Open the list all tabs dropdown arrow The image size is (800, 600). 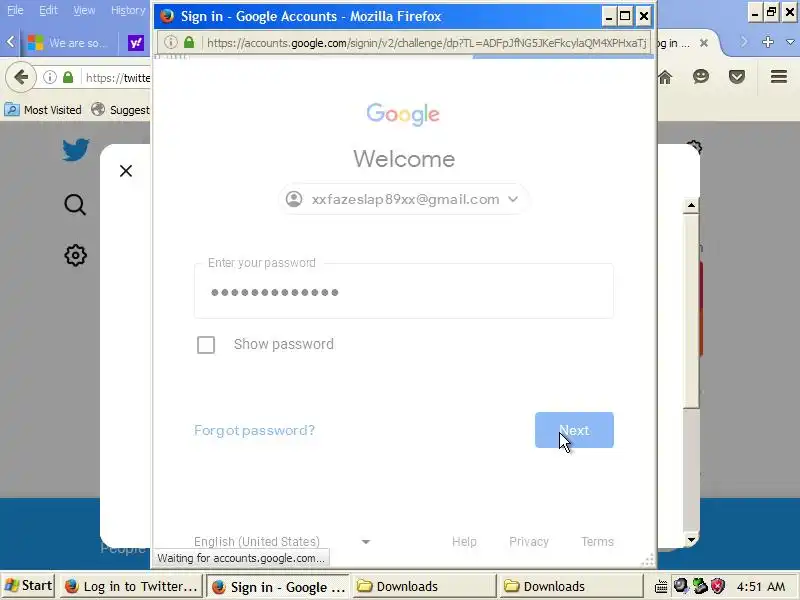(x=790, y=42)
